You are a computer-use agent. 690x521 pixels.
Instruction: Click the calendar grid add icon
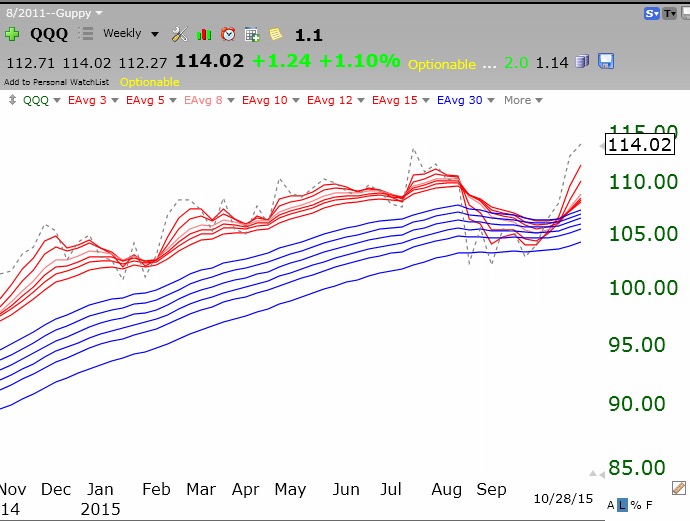pos(252,34)
